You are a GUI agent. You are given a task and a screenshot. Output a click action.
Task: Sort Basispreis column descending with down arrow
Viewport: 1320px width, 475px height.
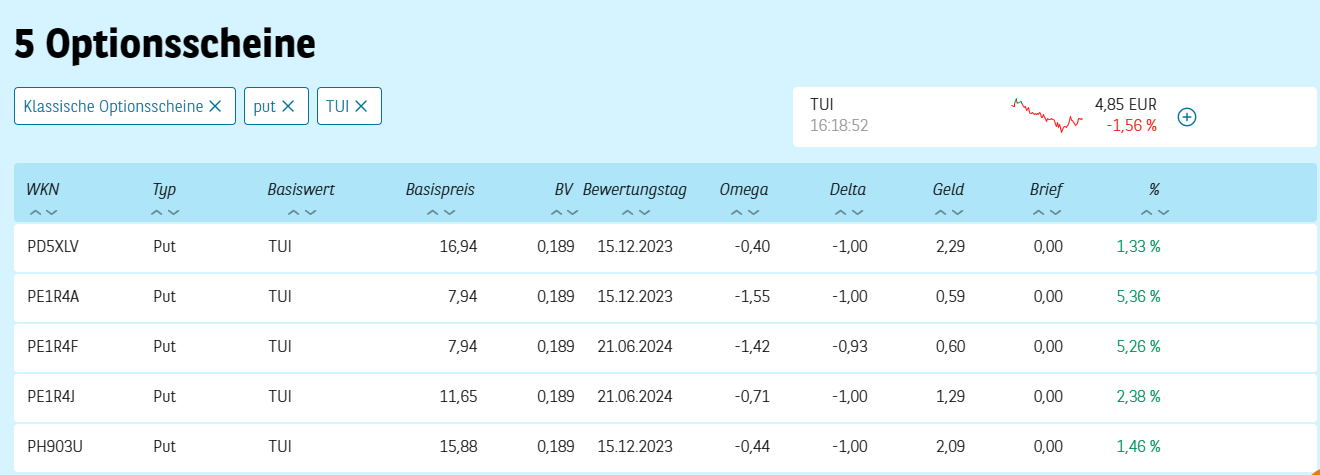(x=449, y=212)
